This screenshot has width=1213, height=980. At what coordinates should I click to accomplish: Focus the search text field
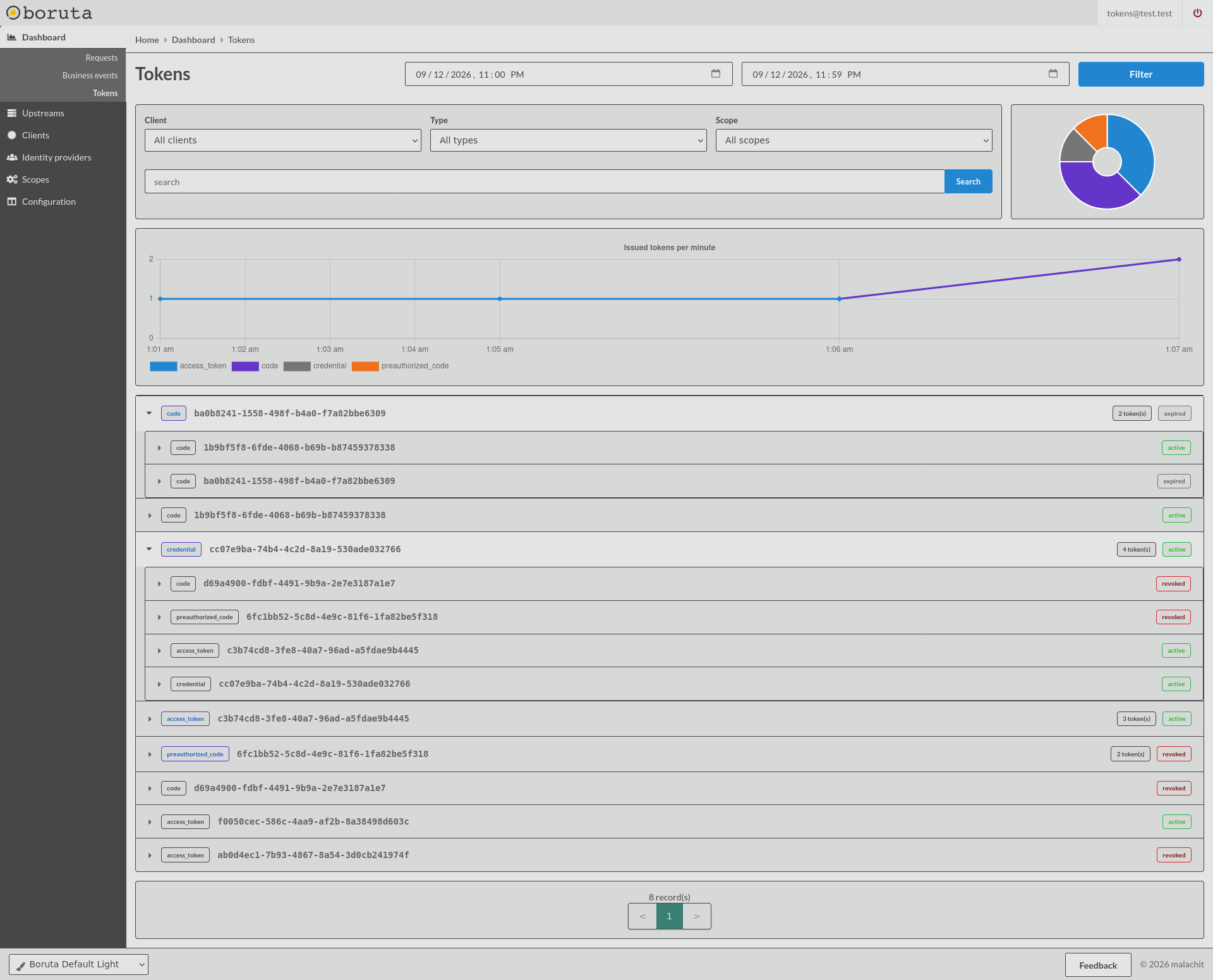545,181
